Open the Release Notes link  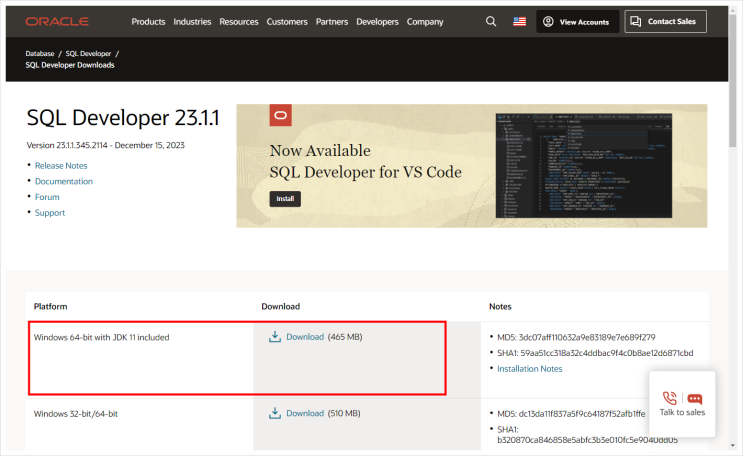pyautogui.click(x=61, y=165)
